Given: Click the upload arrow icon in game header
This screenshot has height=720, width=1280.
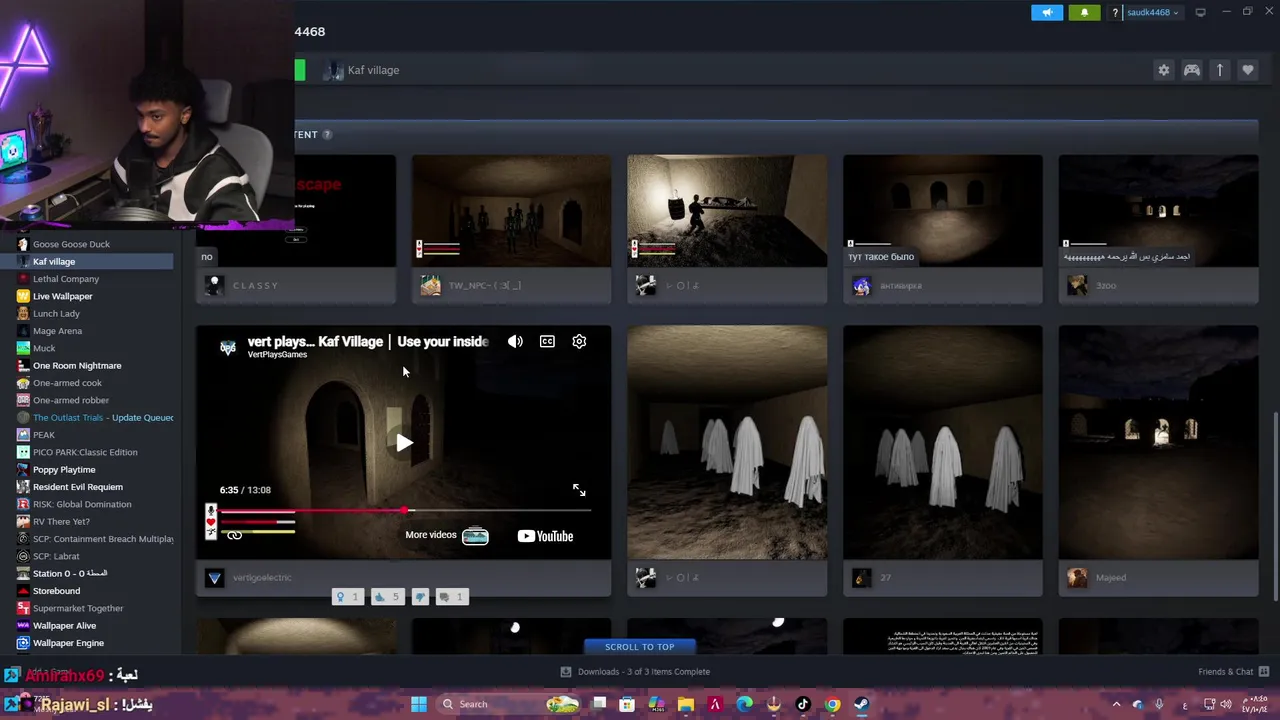Looking at the screenshot, I should 1220,70.
